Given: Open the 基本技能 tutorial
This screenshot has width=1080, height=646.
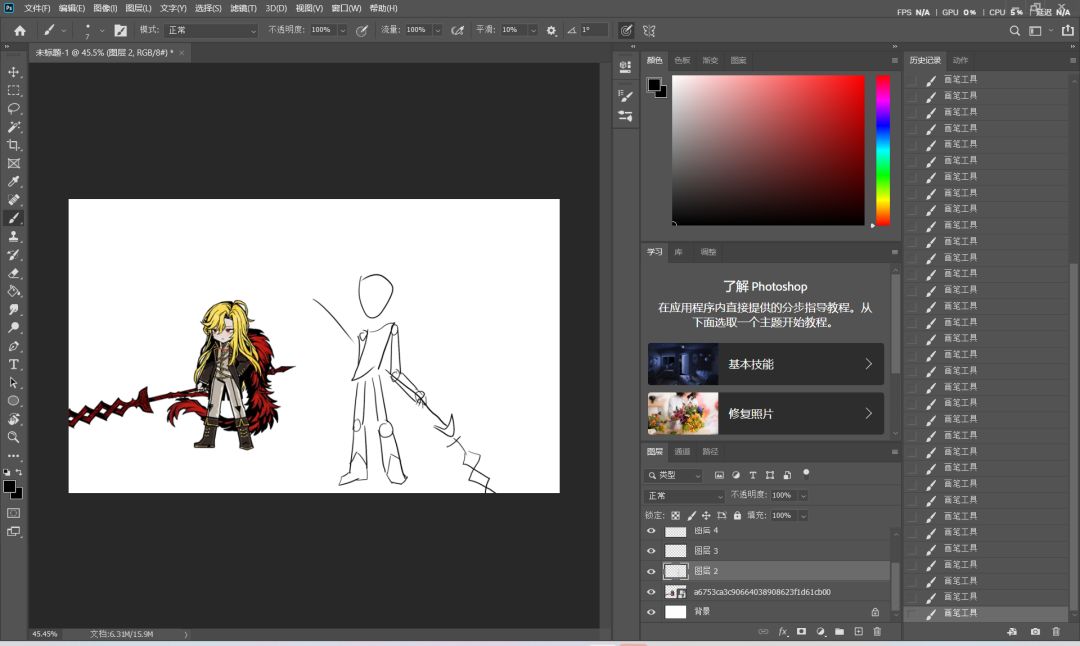Looking at the screenshot, I should 765,364.
